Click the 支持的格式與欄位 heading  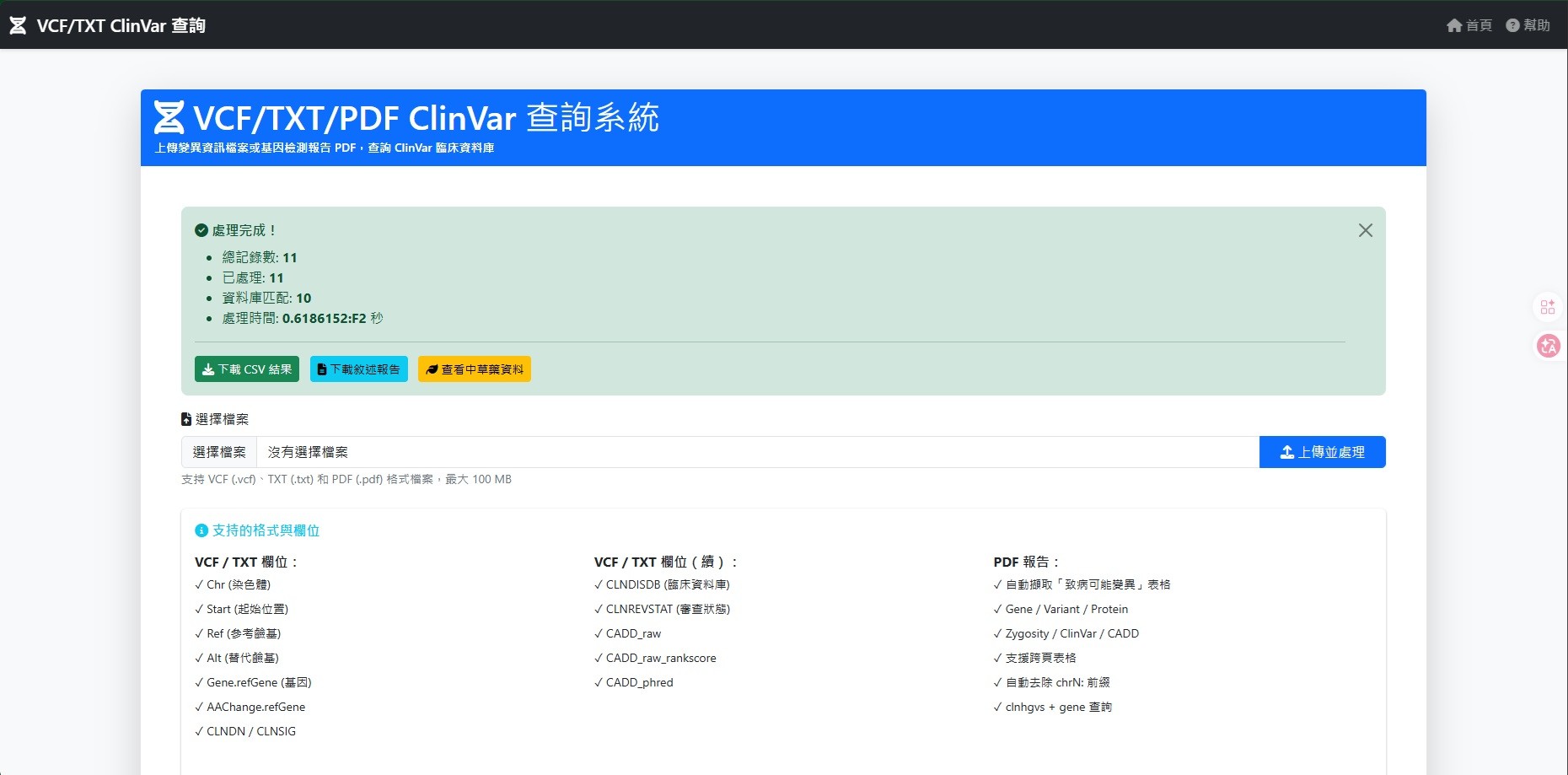266,530
